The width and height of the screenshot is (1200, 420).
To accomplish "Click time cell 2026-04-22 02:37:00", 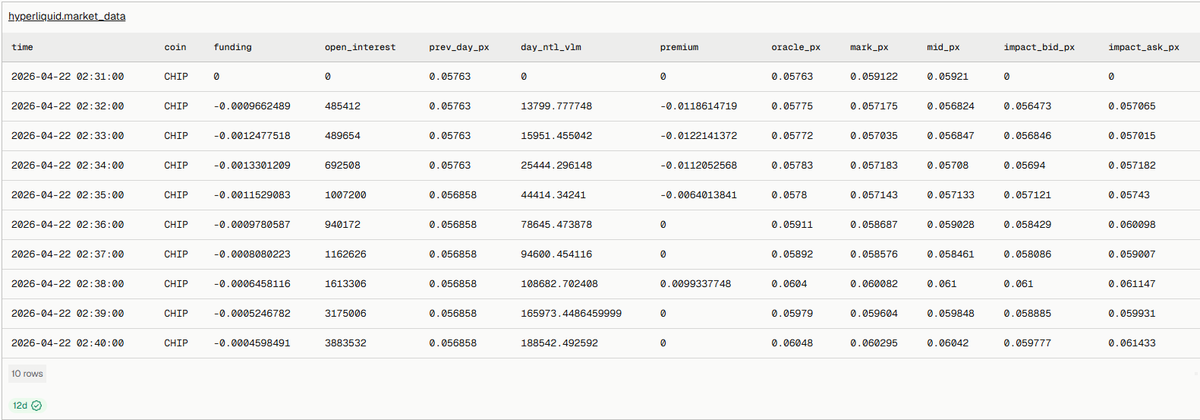I will pos(67,254).
